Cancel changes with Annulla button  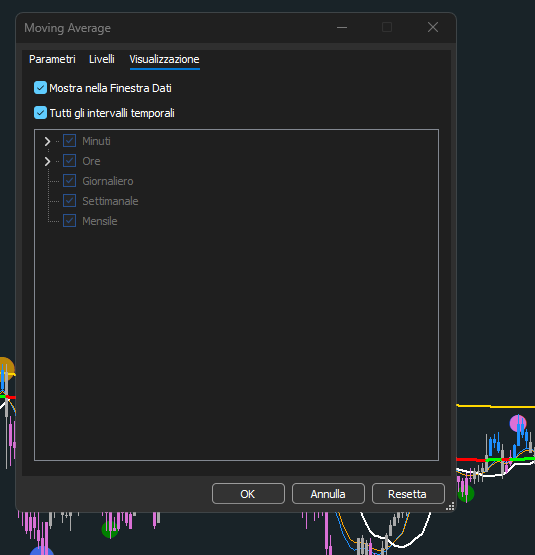coord(328,494)
